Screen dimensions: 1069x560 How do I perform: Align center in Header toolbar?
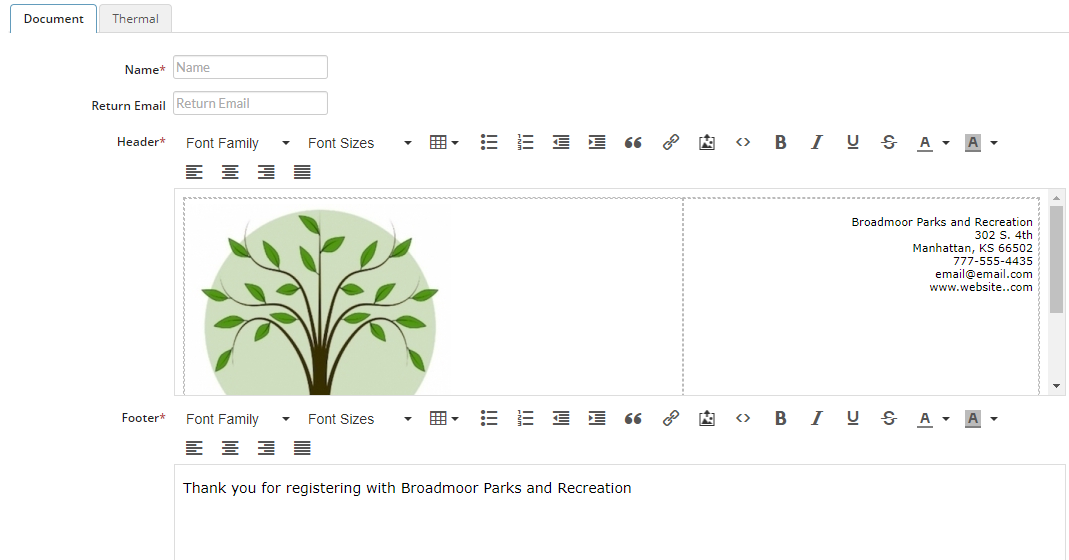tap(230, 172)
